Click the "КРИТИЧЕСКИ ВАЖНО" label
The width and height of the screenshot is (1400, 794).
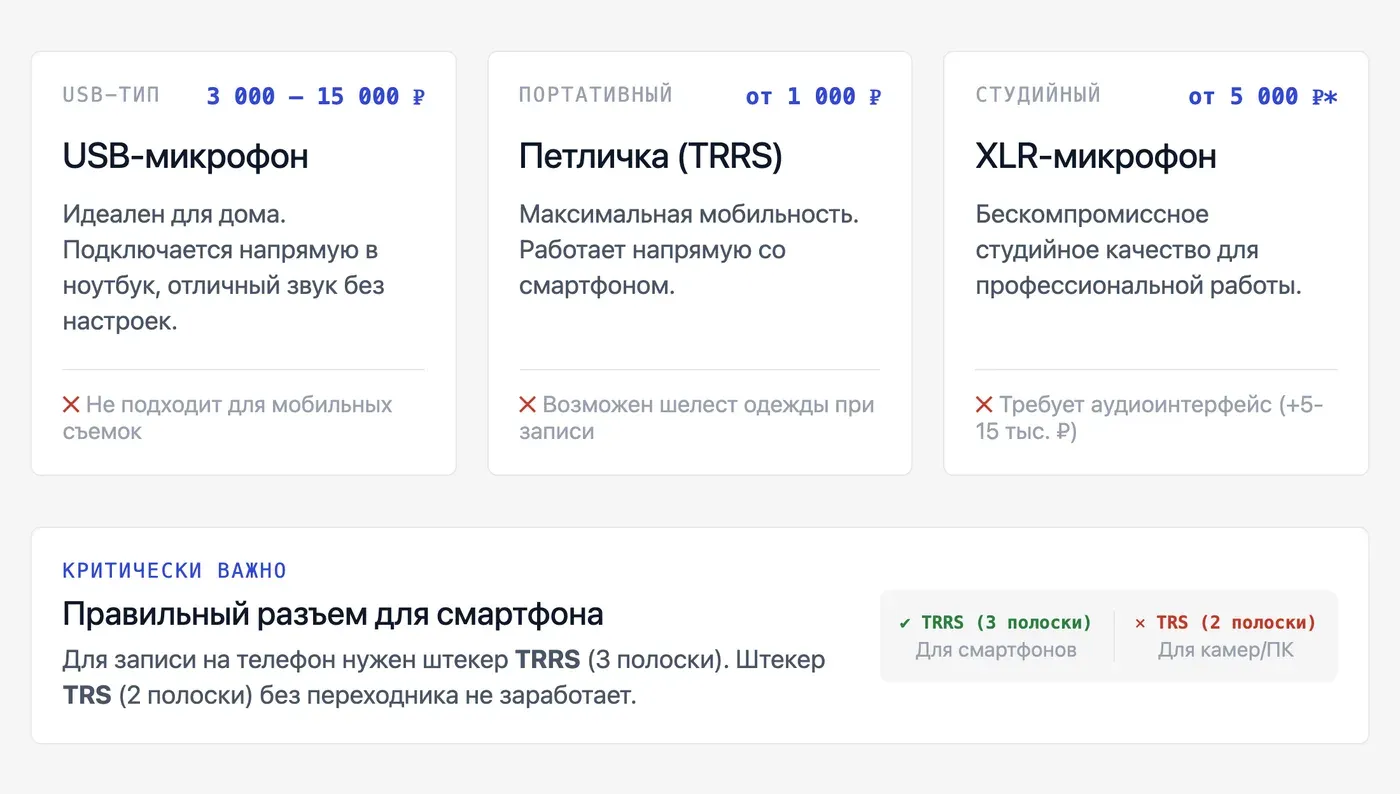pos(174,571)
